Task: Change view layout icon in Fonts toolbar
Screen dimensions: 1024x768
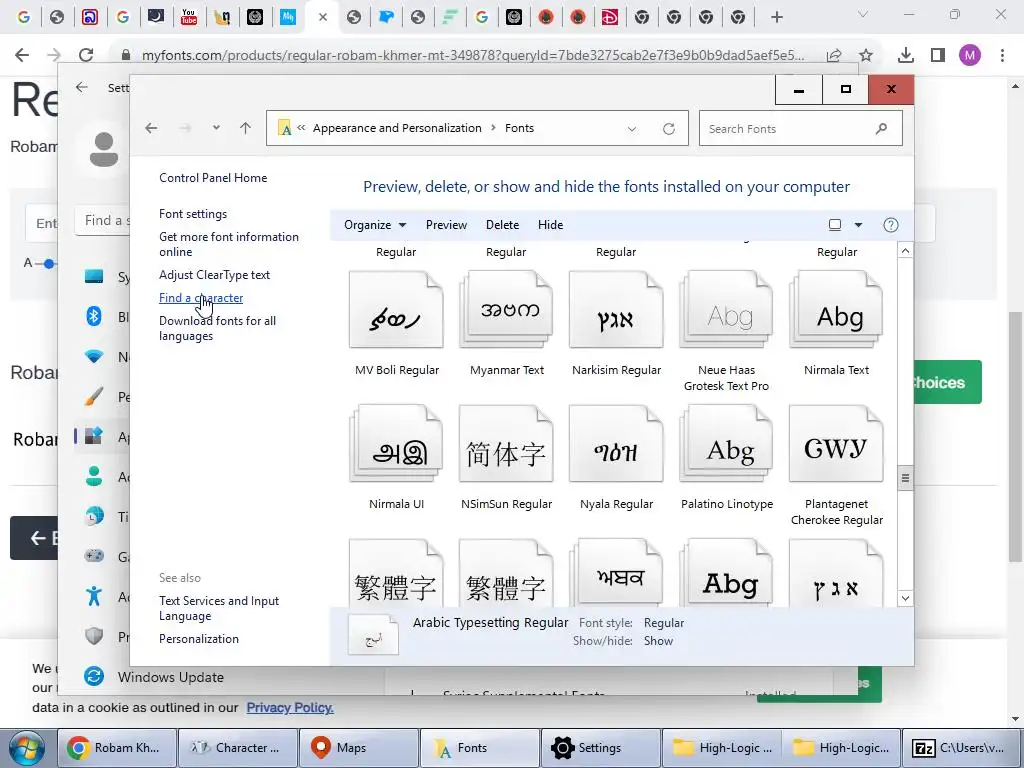Action: pyautogui.click(x=835, y=225)
